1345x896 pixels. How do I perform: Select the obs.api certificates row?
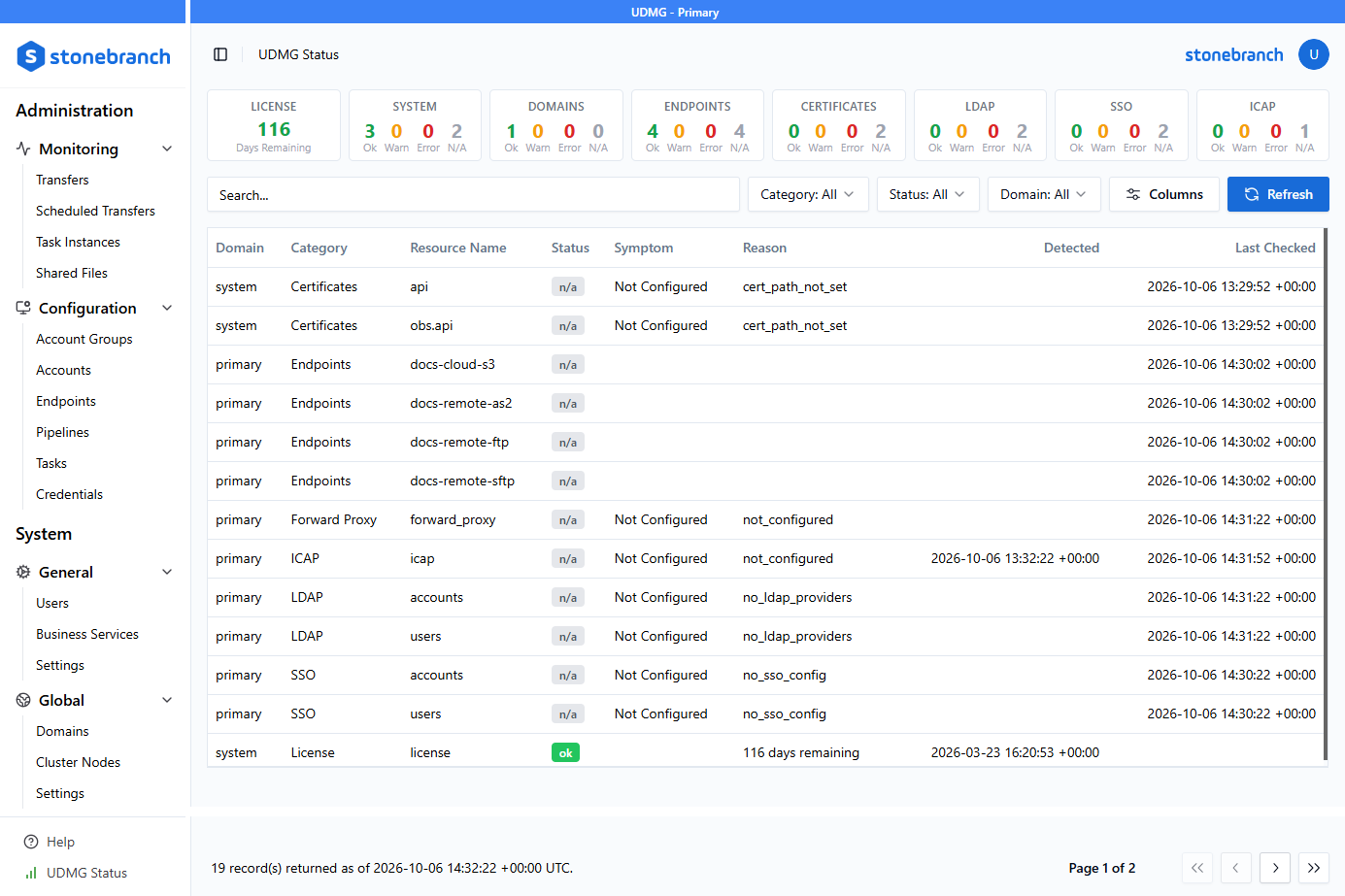pyautogui.click(x=765, y=325)
